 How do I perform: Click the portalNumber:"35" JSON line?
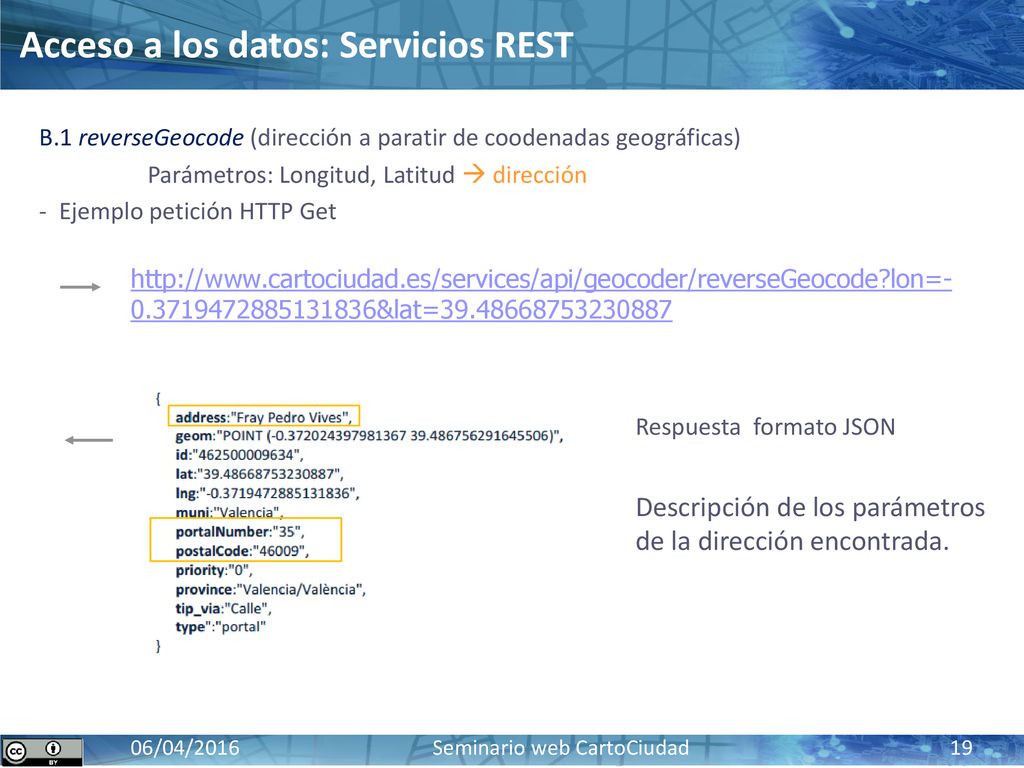pyautogui.click(x=240, y=532)
